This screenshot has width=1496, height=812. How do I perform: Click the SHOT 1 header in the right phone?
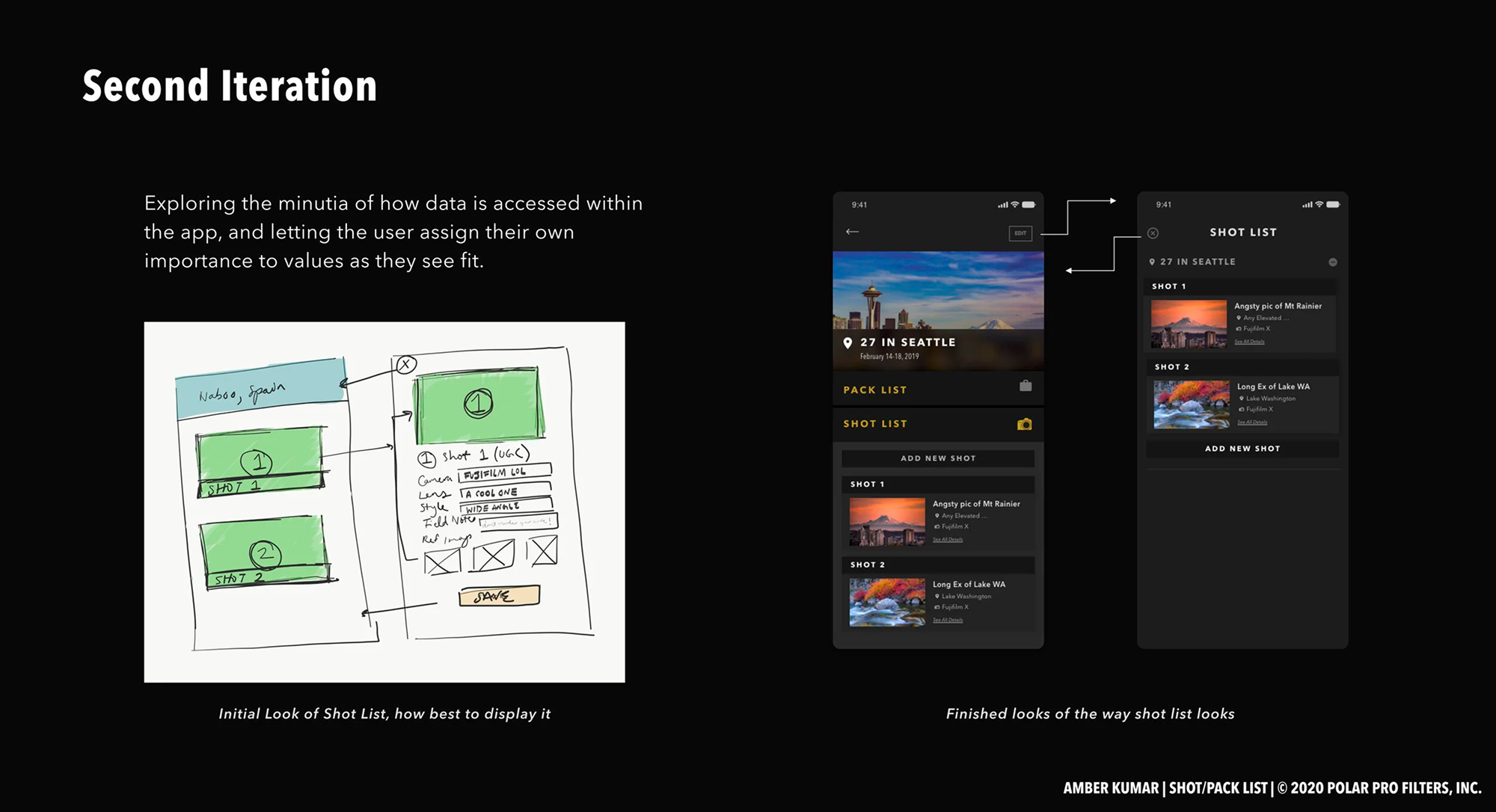tap(1169, 286)
